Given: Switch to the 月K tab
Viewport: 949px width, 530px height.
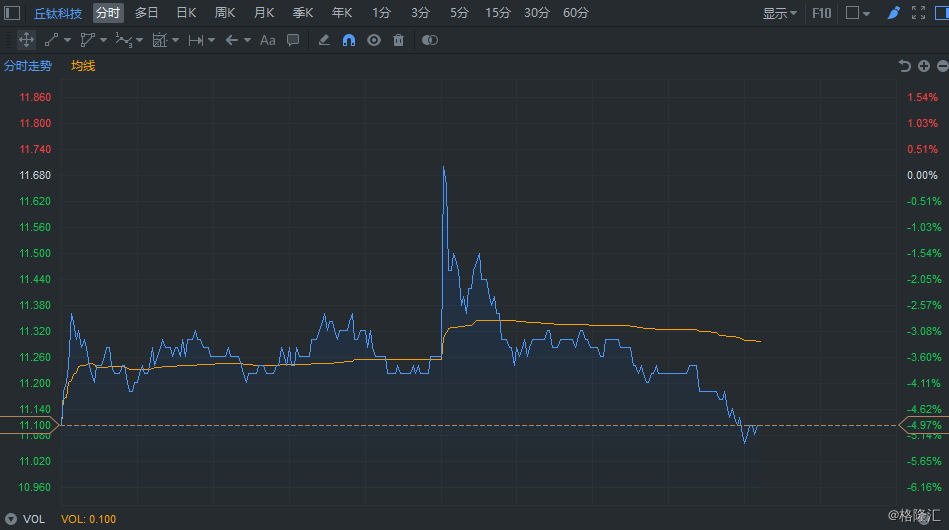Looking at the screenshot, I should pyautogui.click(x=264, y=13).
